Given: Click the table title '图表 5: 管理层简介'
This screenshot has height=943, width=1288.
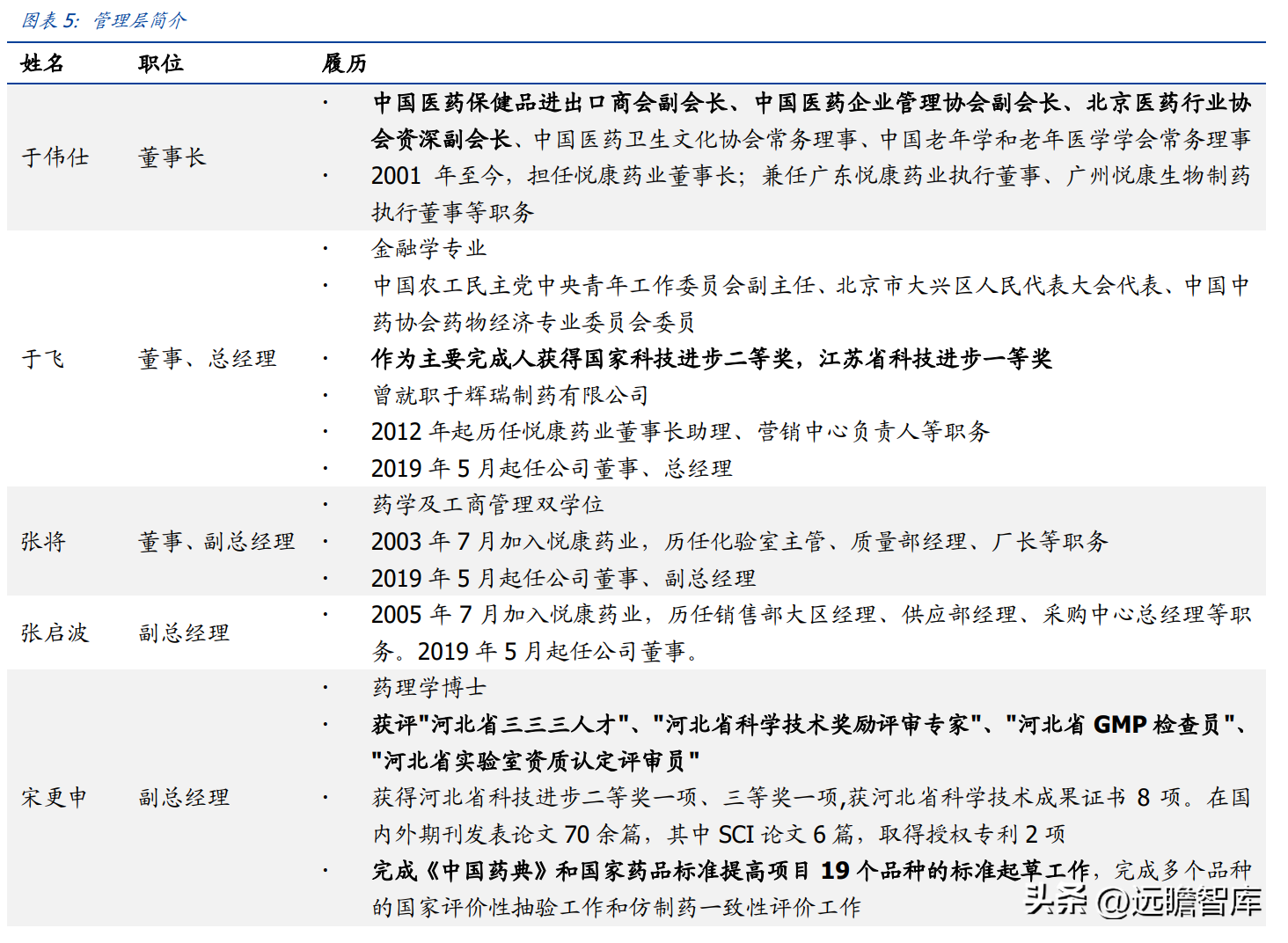Looking at the screenshot, I should click(x=104, y=20).
